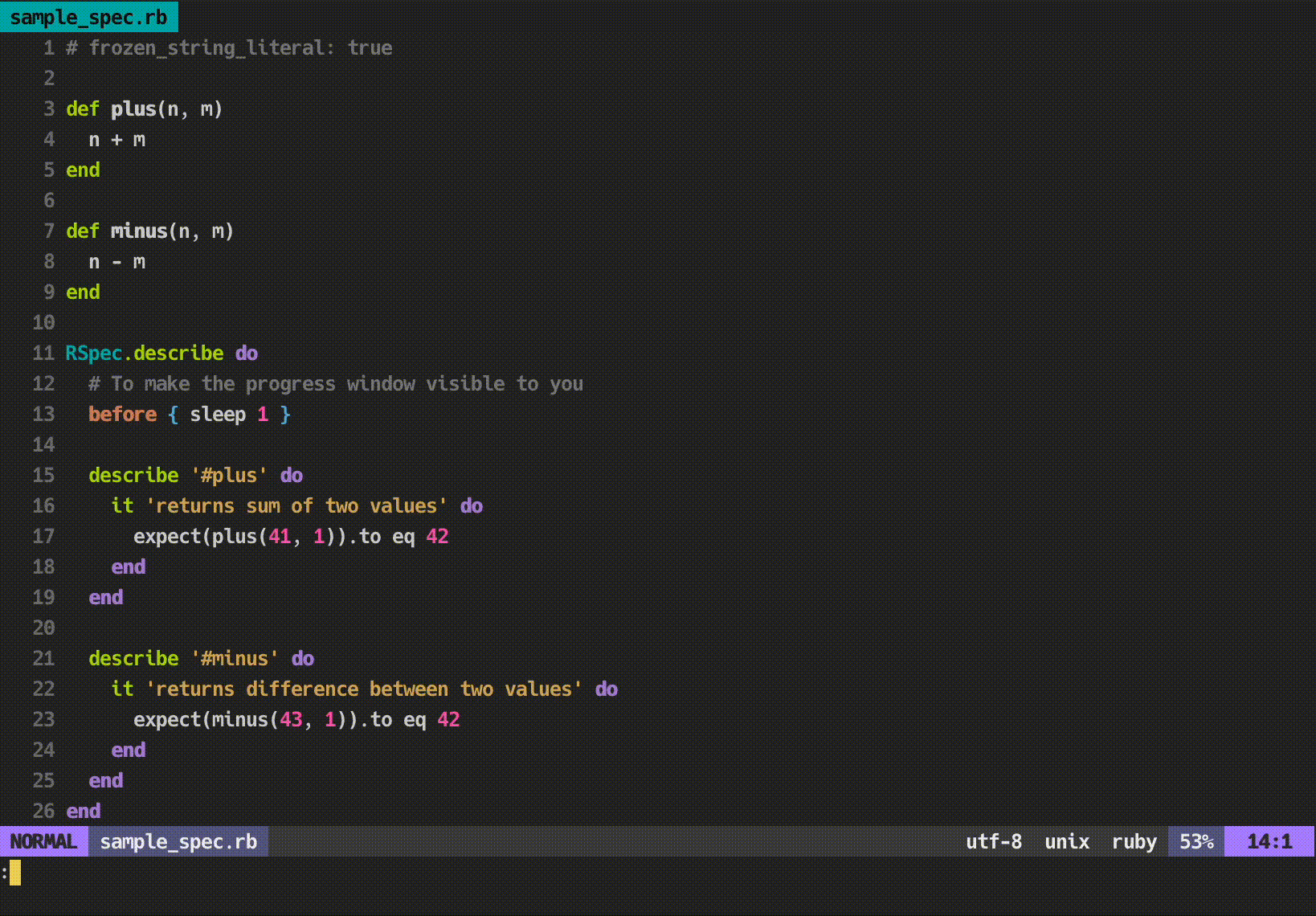
Task: Click 'RSpec.describe do' line
Action: coord(161,353)
